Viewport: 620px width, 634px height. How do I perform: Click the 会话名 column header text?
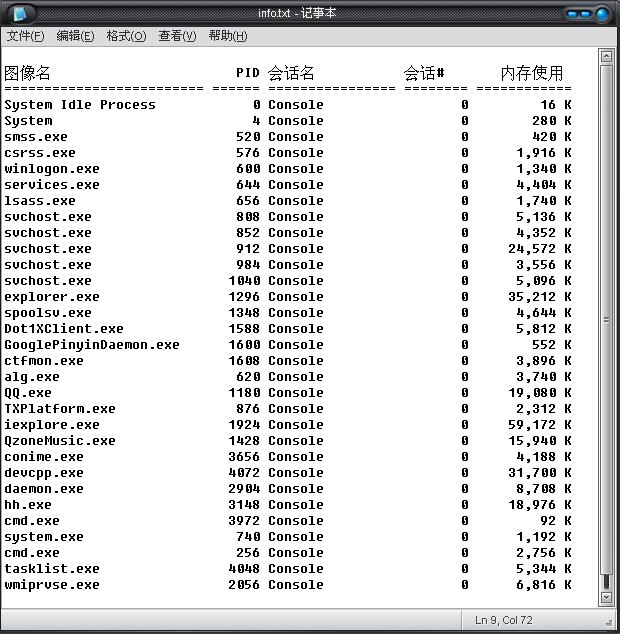291,73
